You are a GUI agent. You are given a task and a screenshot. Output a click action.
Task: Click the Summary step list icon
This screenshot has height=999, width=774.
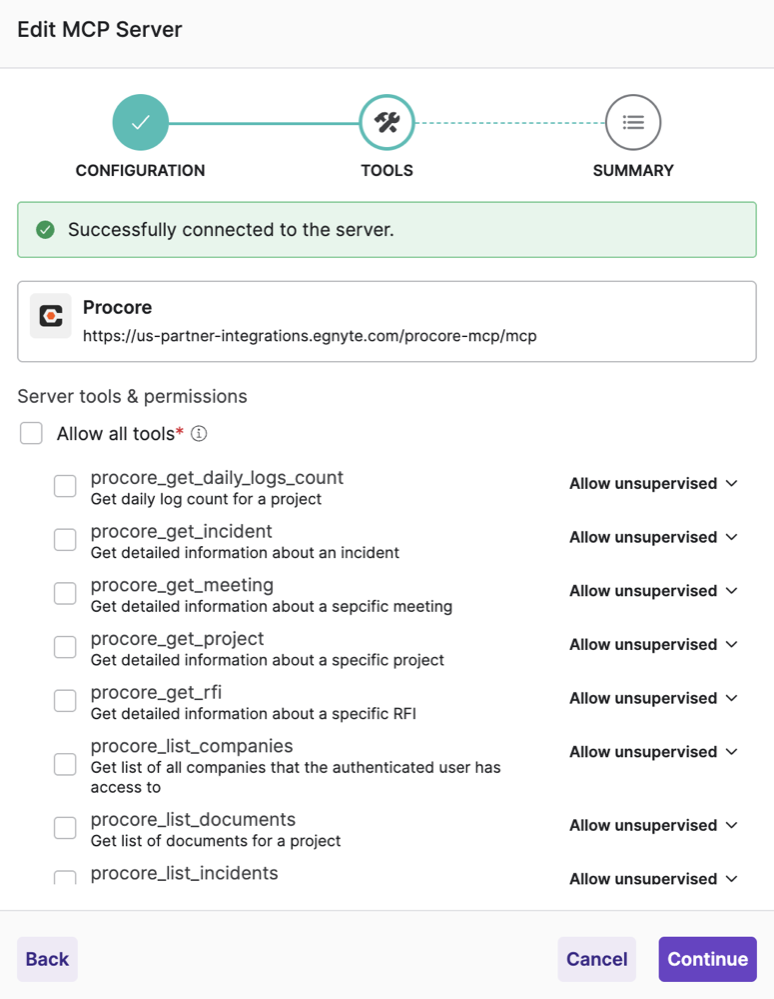click(x=633, y=122)
